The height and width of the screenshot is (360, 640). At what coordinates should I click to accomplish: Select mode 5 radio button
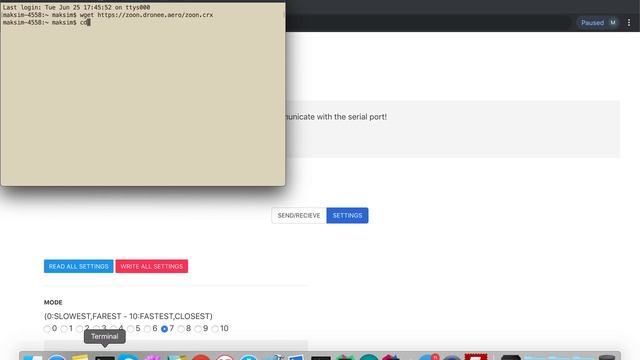[131, 329]
